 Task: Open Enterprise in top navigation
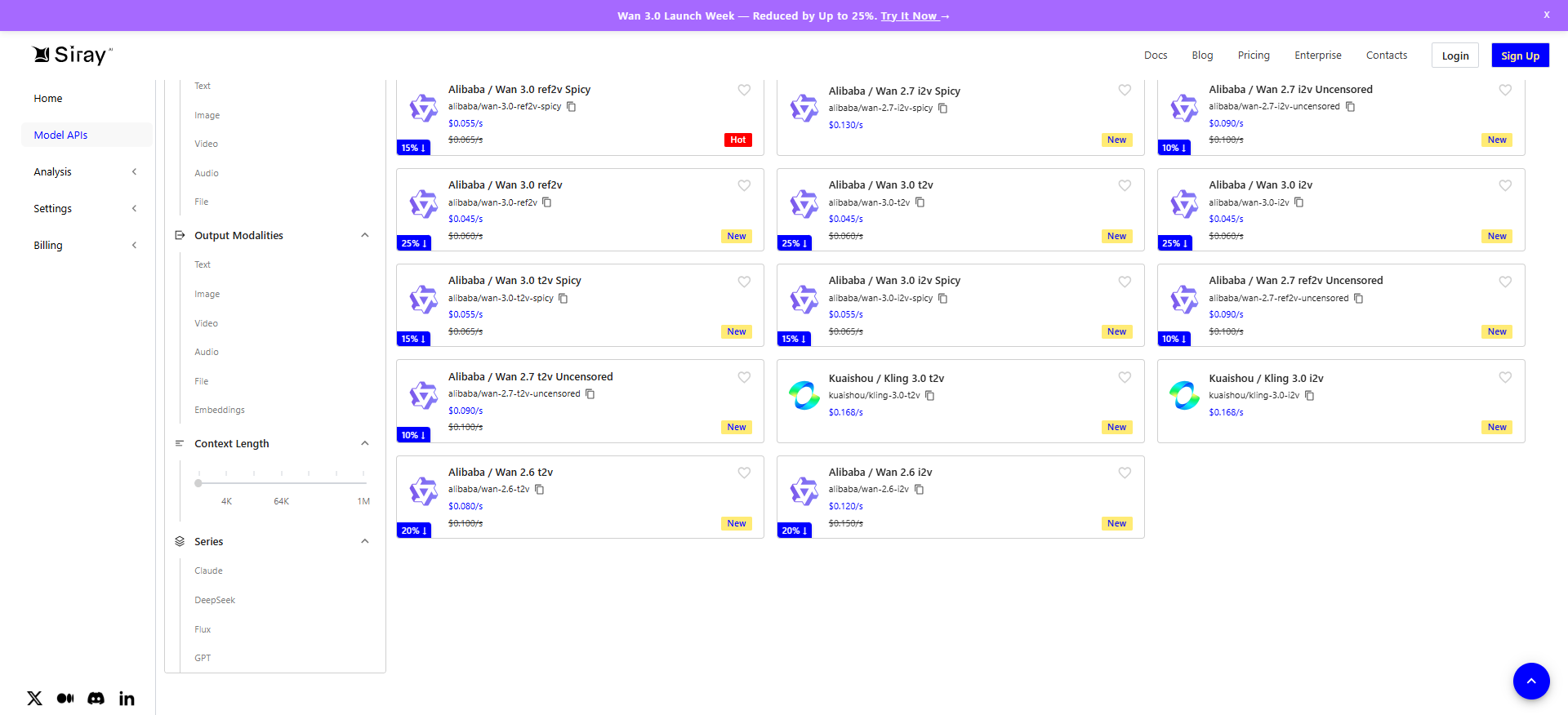pos(1317,55)
